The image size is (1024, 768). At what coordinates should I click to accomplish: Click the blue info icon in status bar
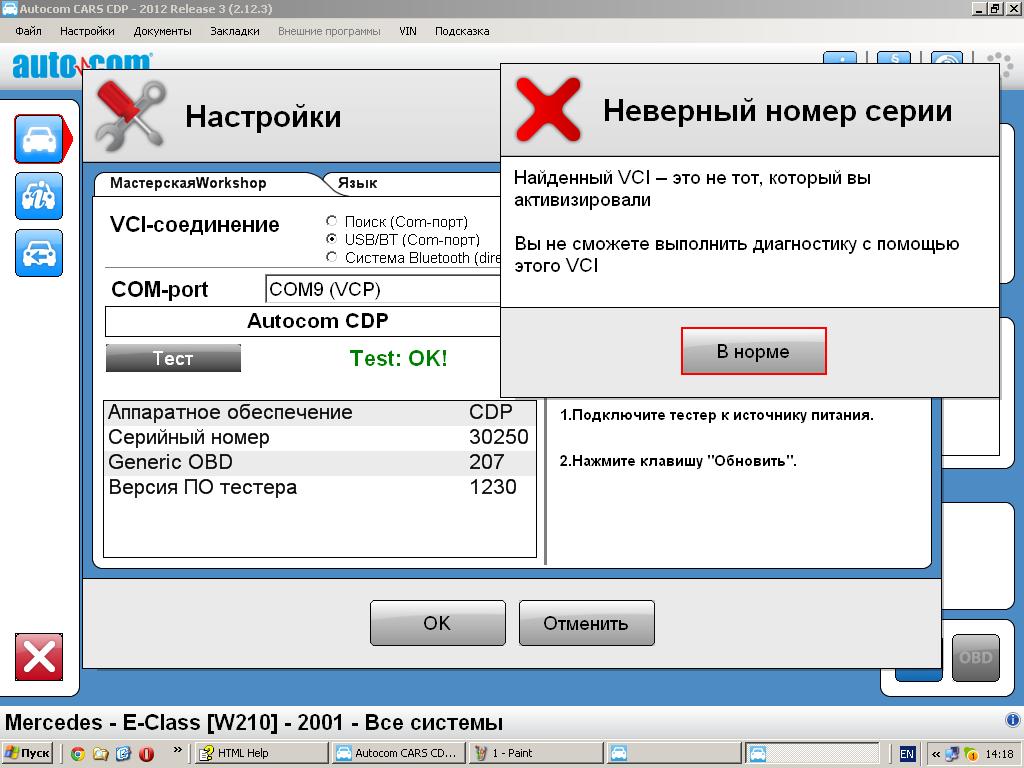point(1012,720)
